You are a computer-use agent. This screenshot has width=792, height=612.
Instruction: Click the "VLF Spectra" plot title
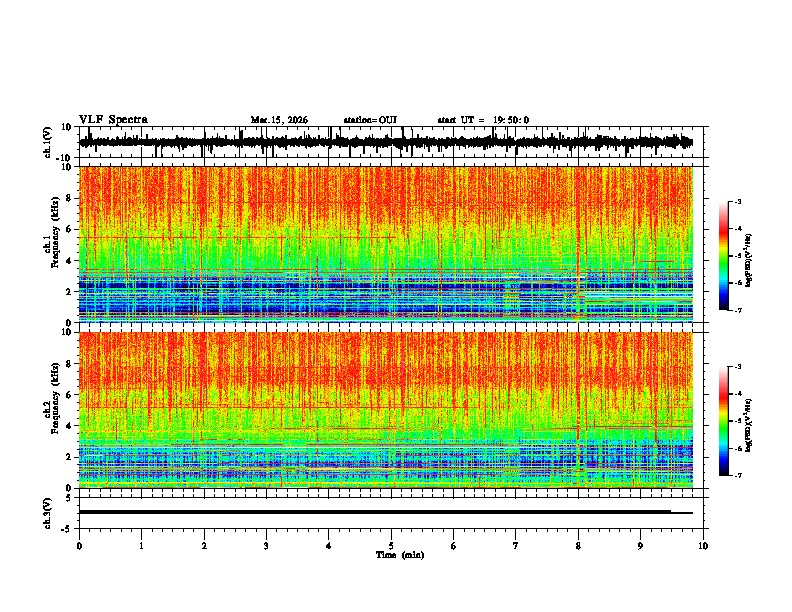click(113, 119)
